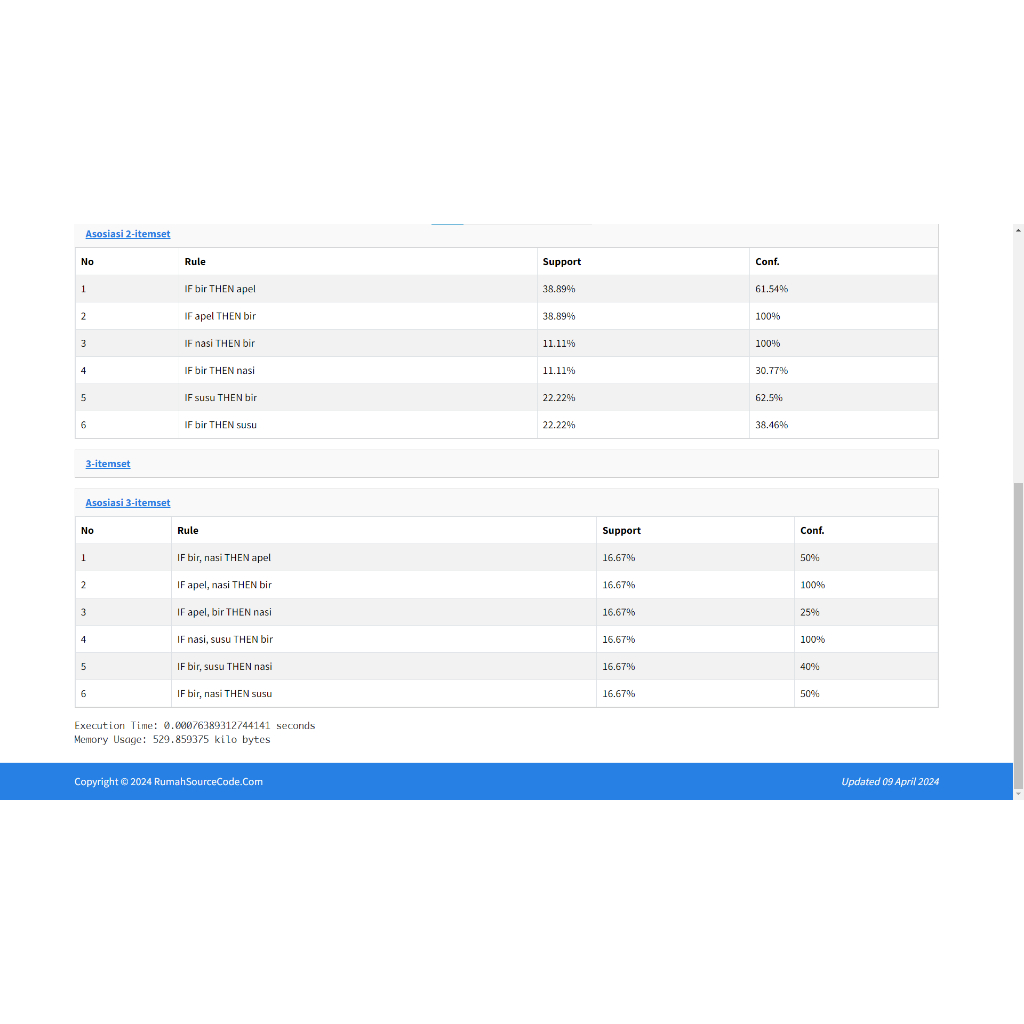Select the 'IF bir THEN apel' rule row

(220, 289)
